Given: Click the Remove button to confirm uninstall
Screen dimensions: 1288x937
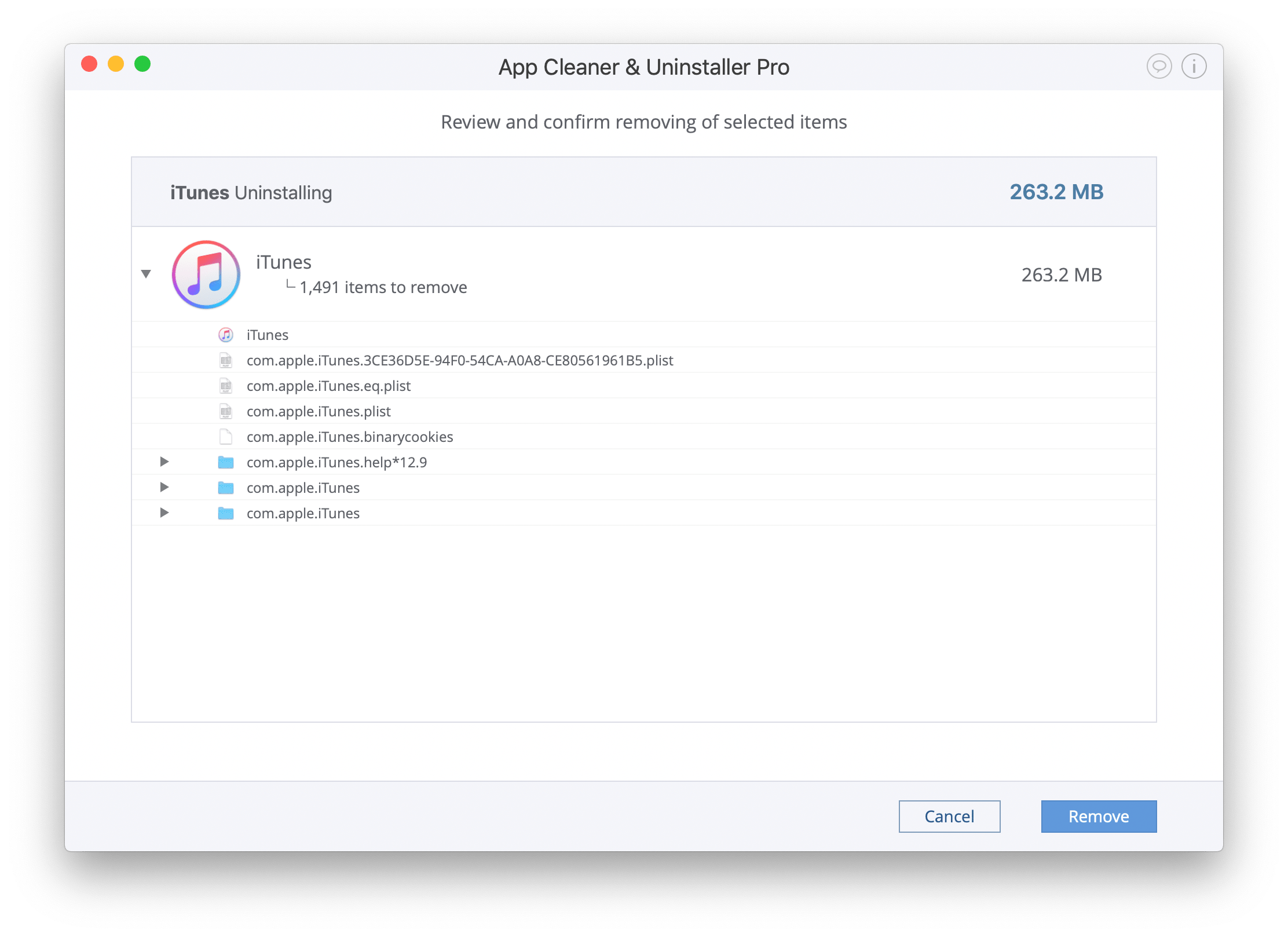Looking at the screenshot, I should click(1097, 816).
